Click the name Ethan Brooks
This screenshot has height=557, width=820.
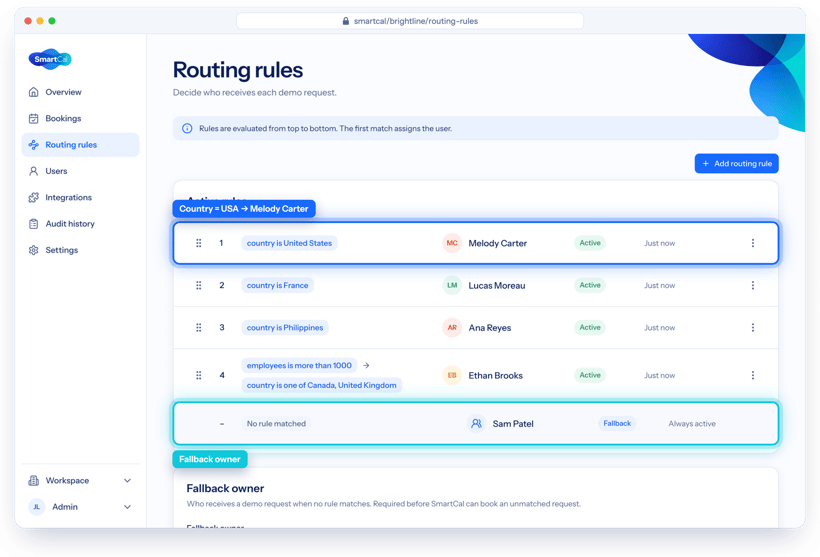pos(495,376)
